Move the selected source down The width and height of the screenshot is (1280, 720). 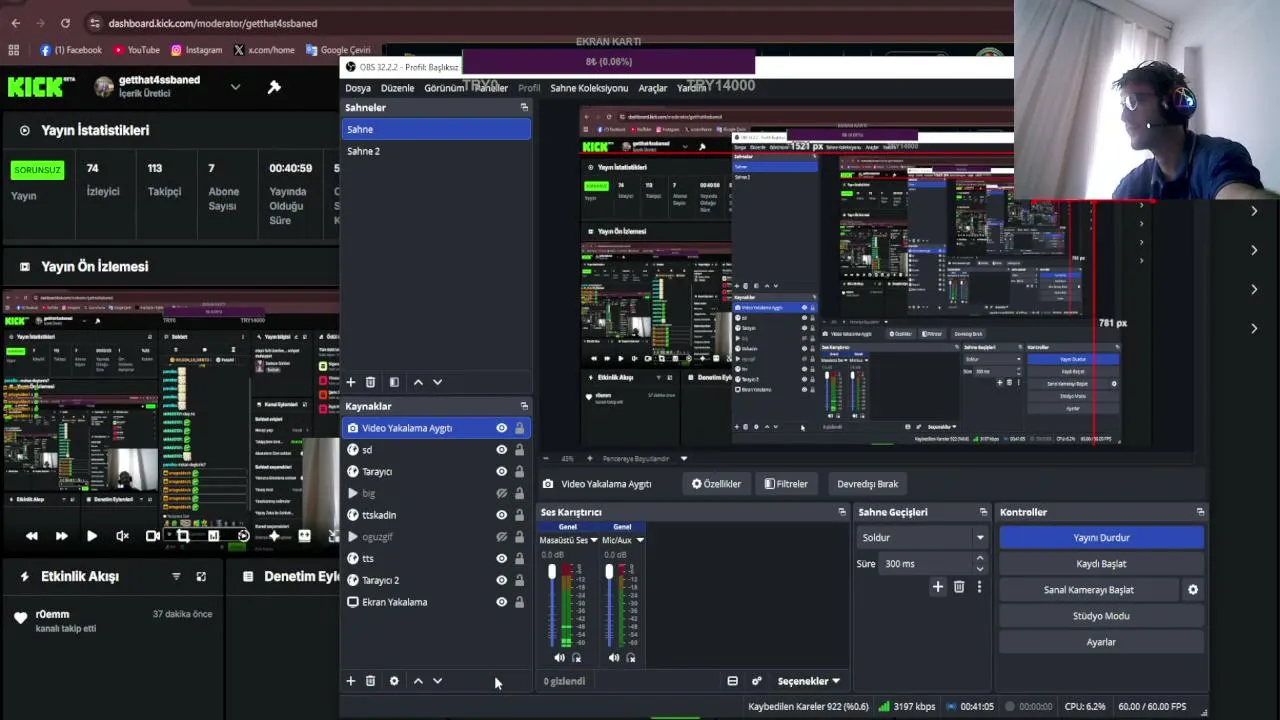pos(437,681)
